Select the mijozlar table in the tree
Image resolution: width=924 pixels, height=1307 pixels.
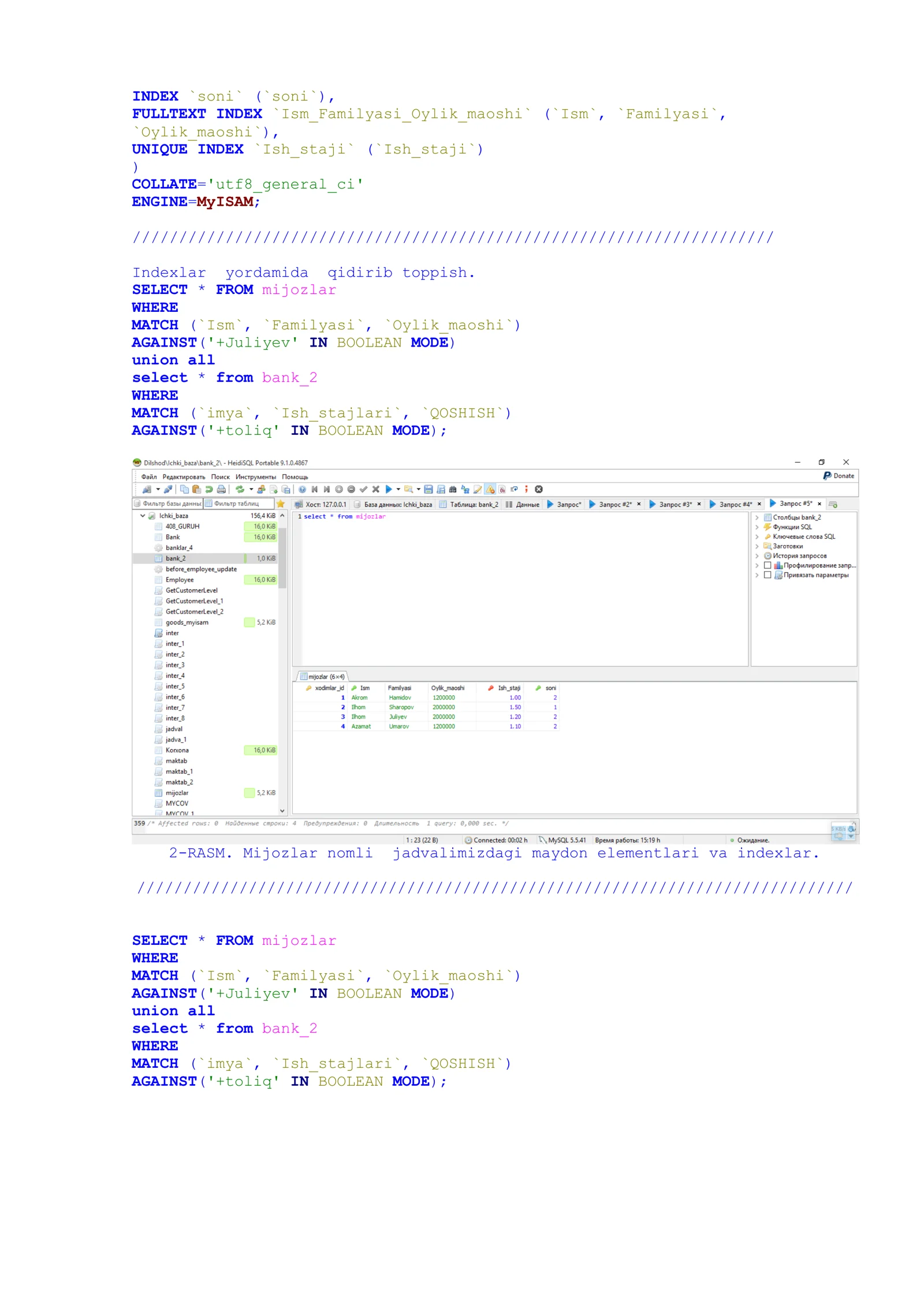[x=177, y=793]
